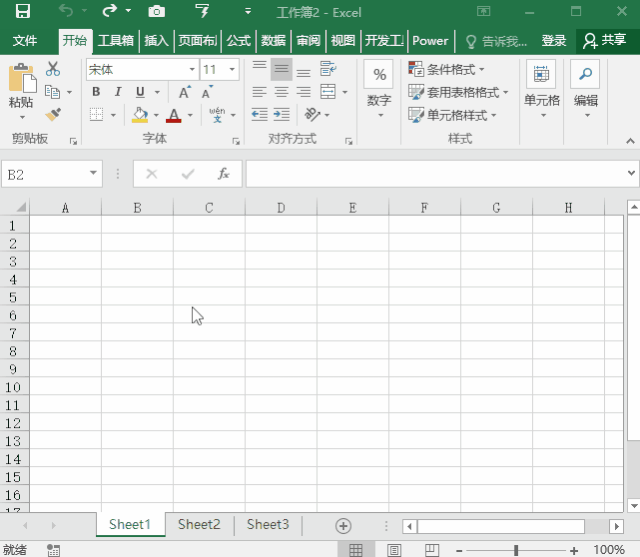Click the text orientation icon
The height and width of the screenshot is (557, 640).
pyautogui.click(x=313, y=115)
